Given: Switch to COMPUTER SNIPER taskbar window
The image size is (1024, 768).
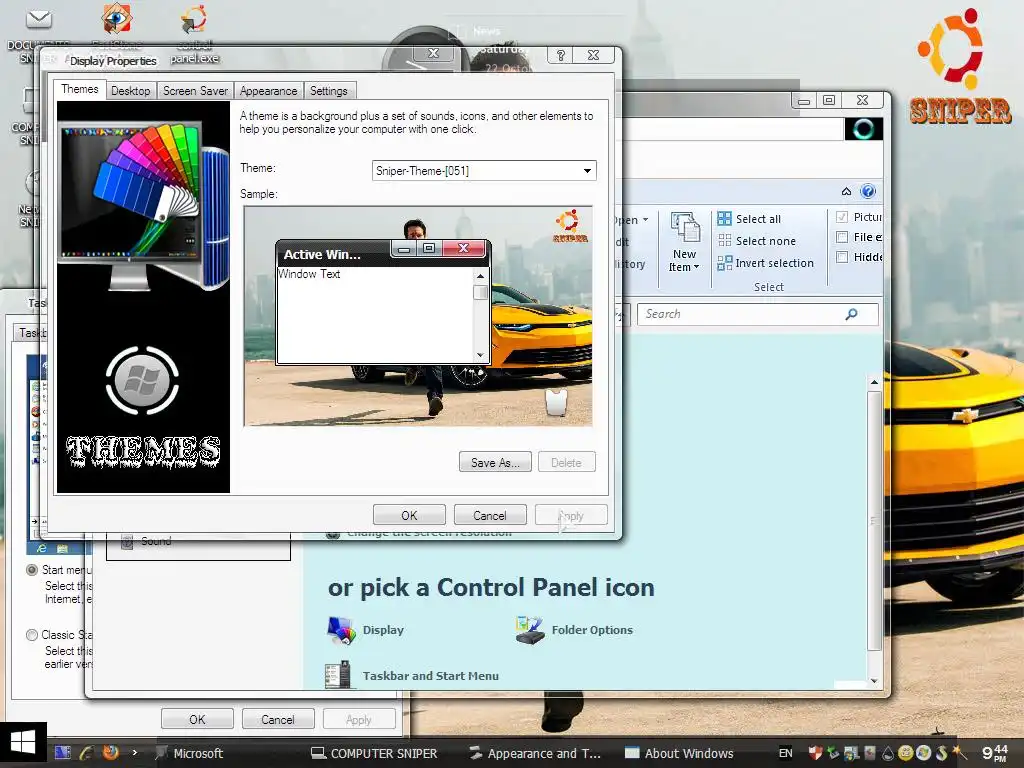Looking at the screenshot, I should click(374, 753).
